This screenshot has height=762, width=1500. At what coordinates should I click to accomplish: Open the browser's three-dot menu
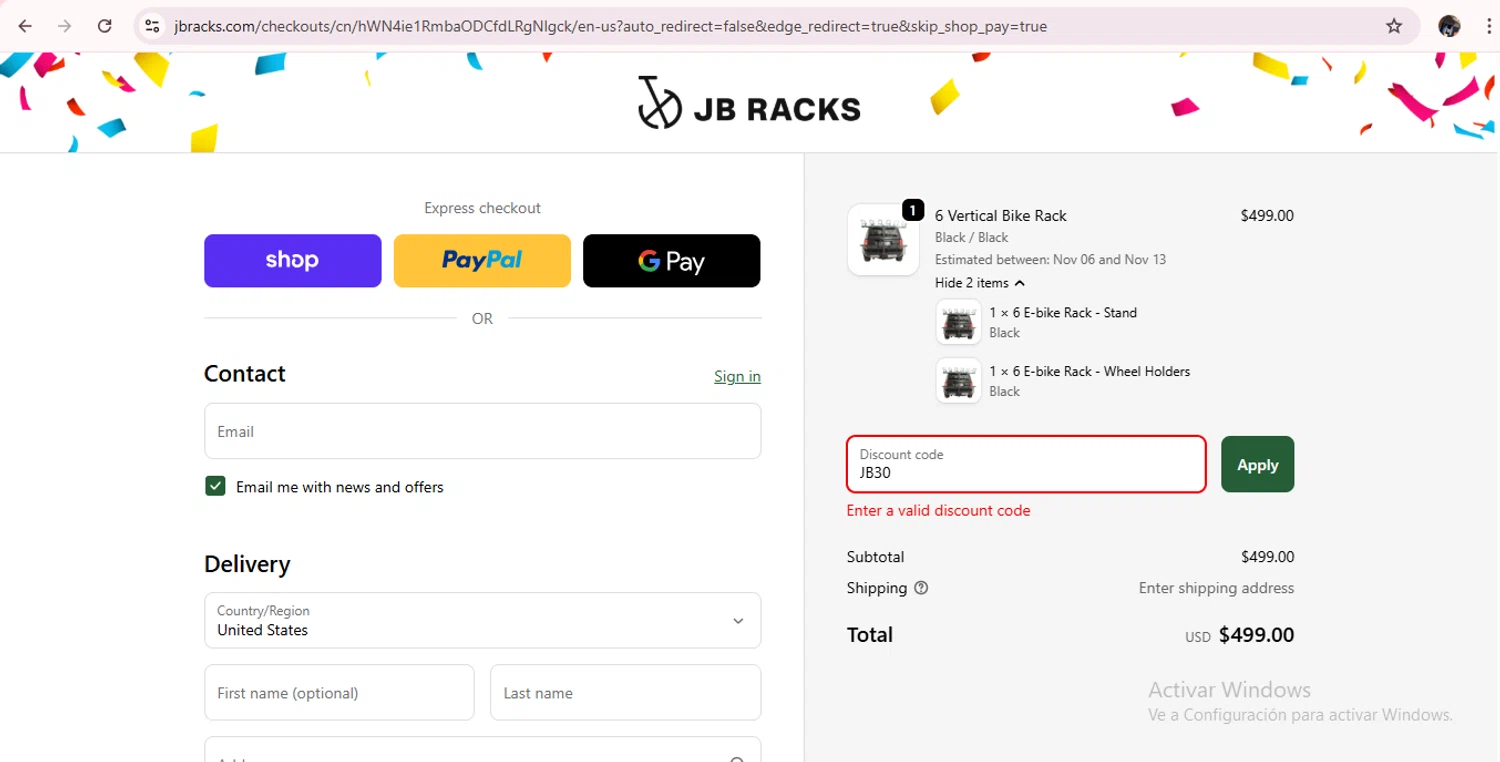click(x=1489, y=26)
